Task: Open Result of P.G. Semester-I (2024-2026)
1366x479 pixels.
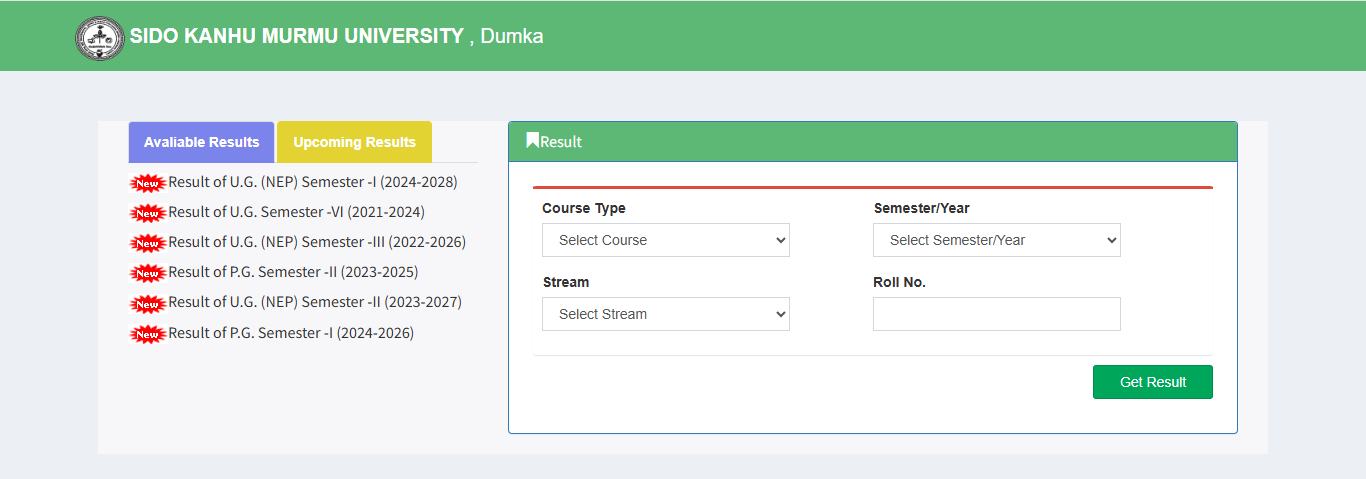Action: click(x=291, y=333)
